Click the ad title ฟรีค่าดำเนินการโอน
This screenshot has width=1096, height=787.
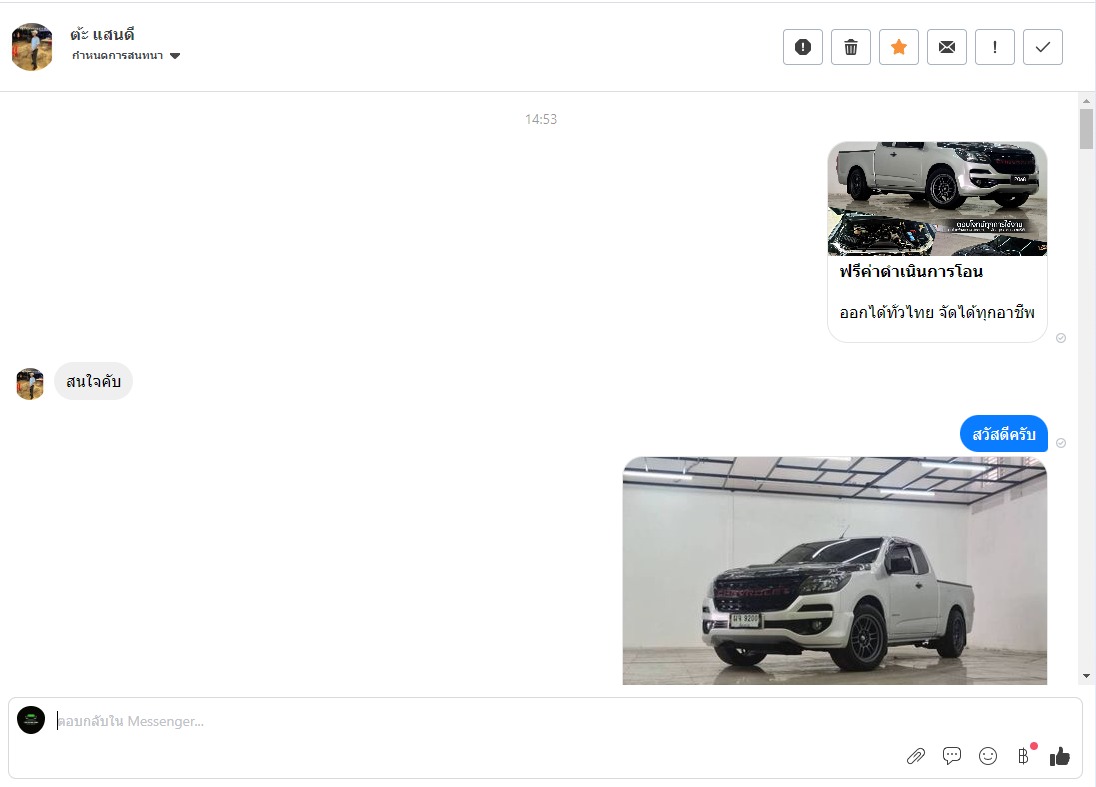[x=911, y=271]
